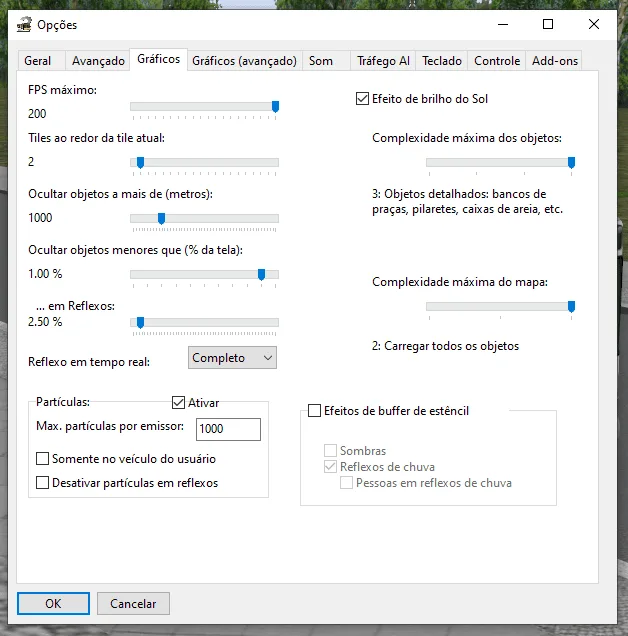Viewport: 628px width, 636px height.
Task: Check Somente no veículo do usuário
Action: (x=43, y=459)
